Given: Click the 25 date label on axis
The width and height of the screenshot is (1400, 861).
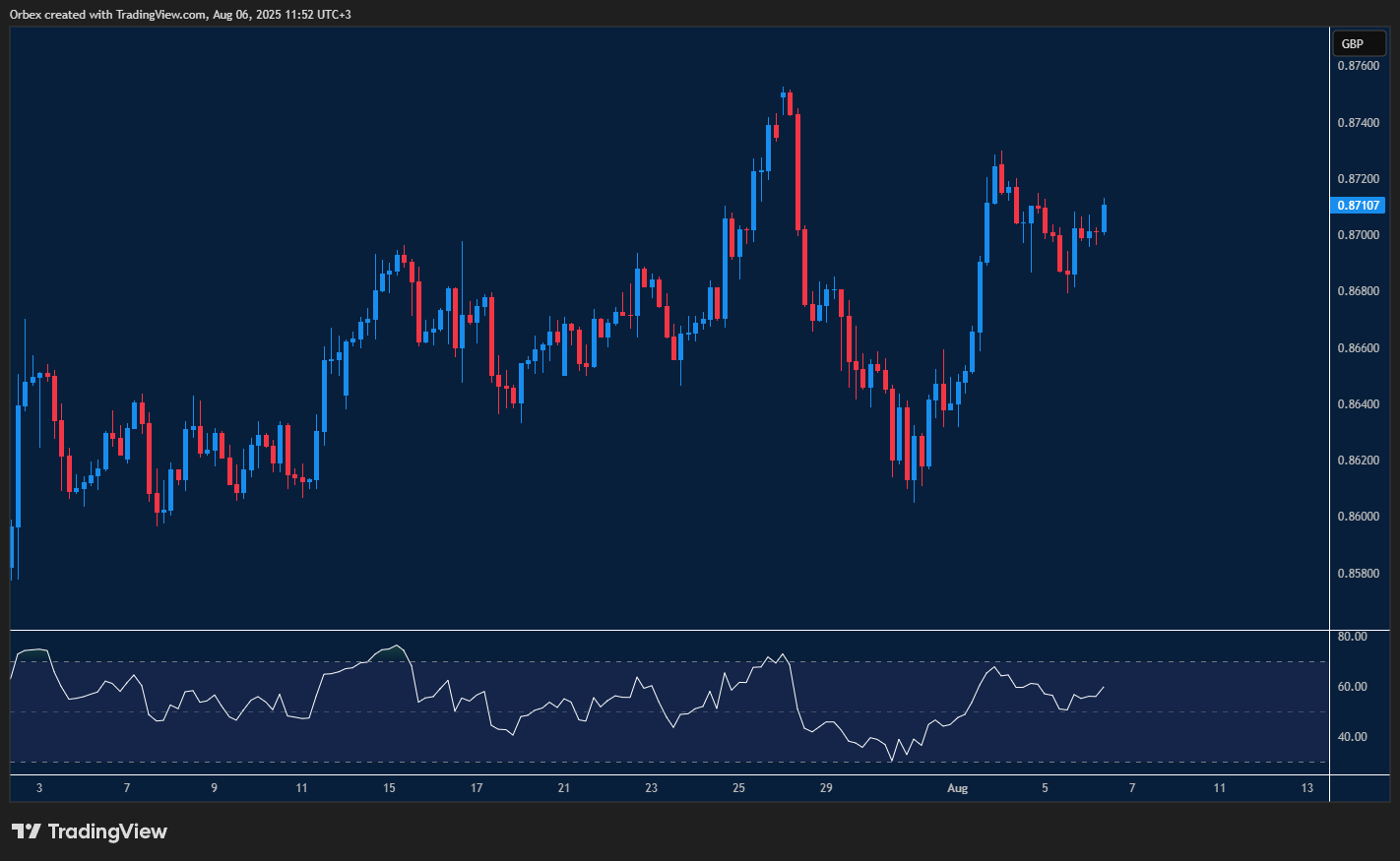Looking at the screenshot, I should pos(738,788).
